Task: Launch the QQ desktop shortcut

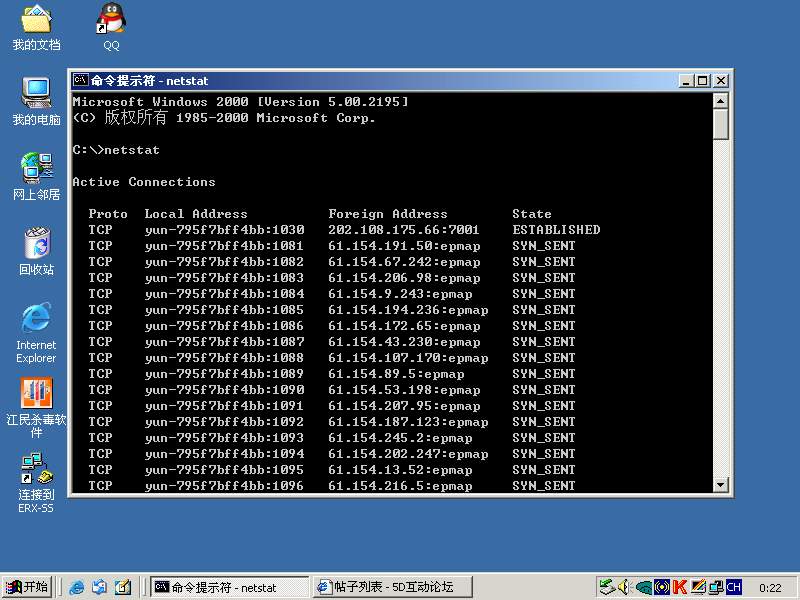Action: (111, 27)
